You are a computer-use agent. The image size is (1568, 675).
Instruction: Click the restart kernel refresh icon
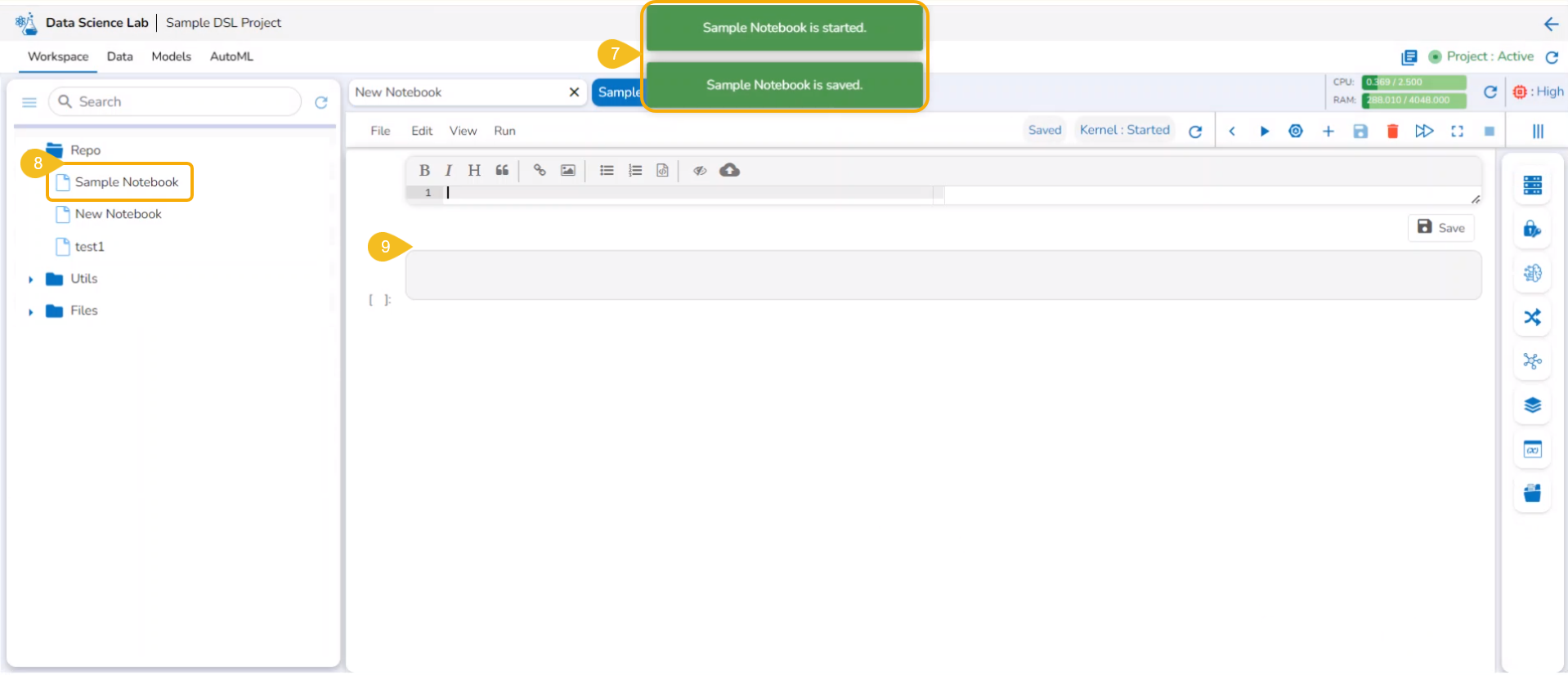[x=1195, y=132]
